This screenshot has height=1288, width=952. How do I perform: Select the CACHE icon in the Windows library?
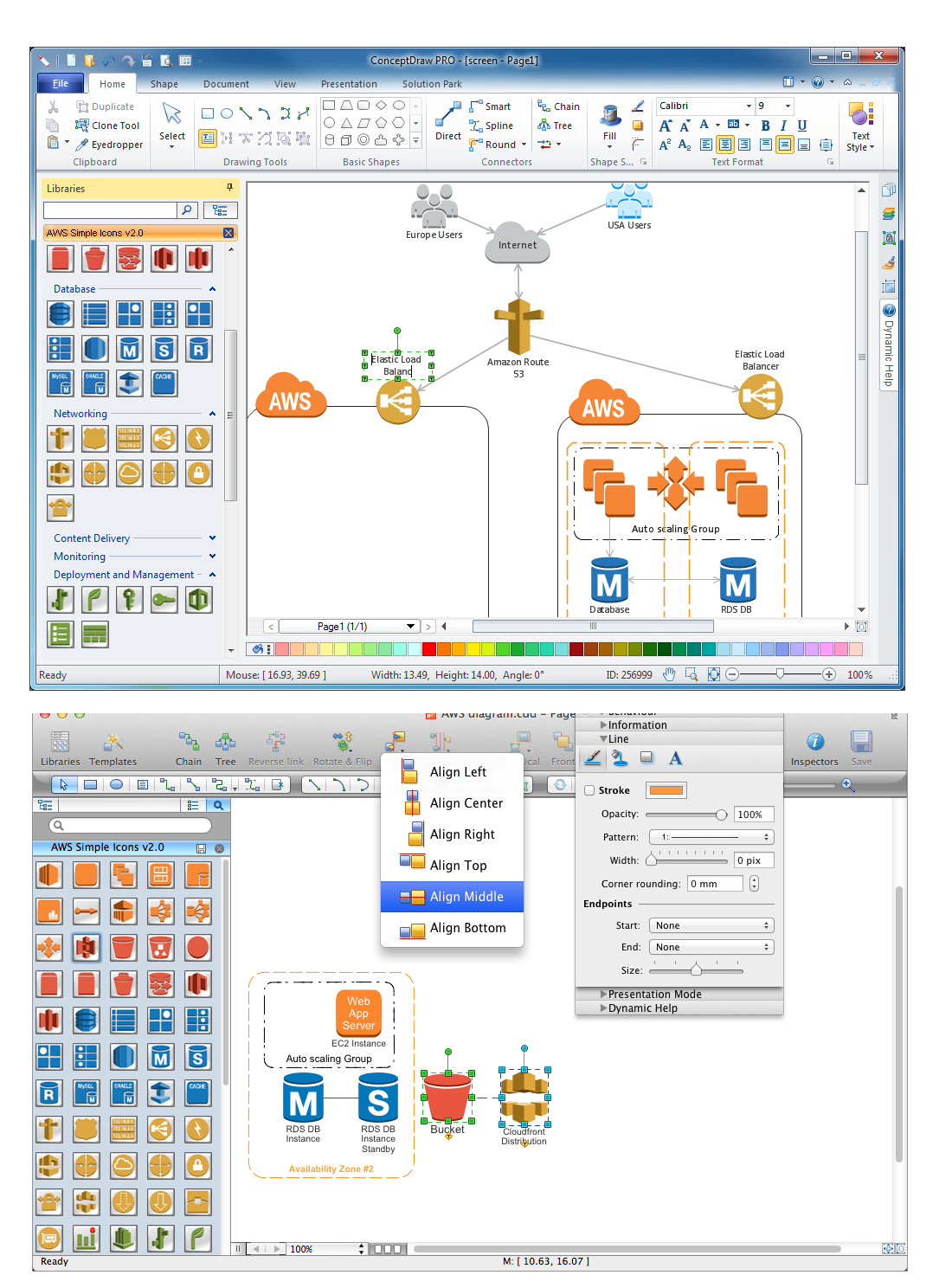point(164,383)
